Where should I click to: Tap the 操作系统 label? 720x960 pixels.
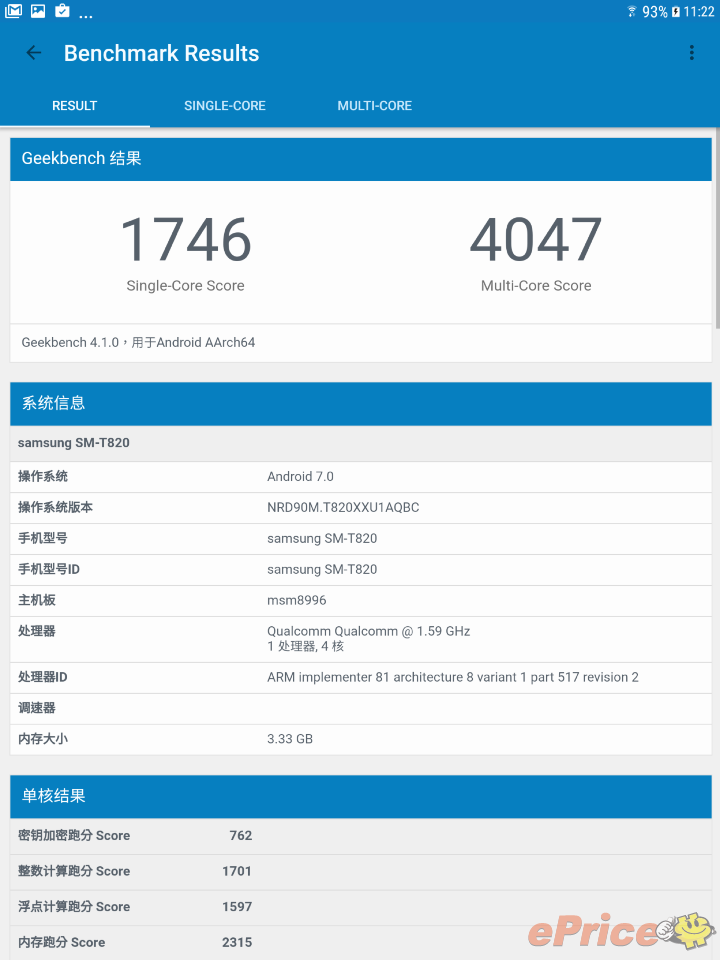coord(43,476)
